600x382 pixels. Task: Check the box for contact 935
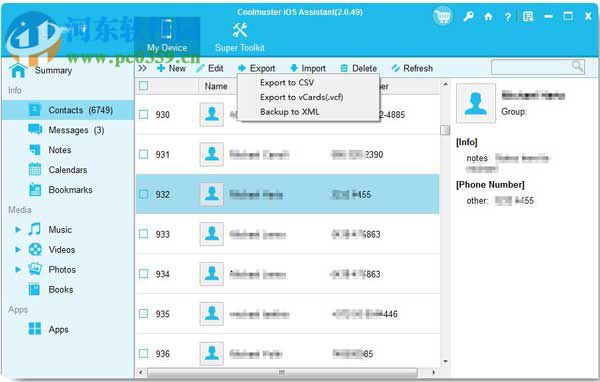[x=143, y=313]
